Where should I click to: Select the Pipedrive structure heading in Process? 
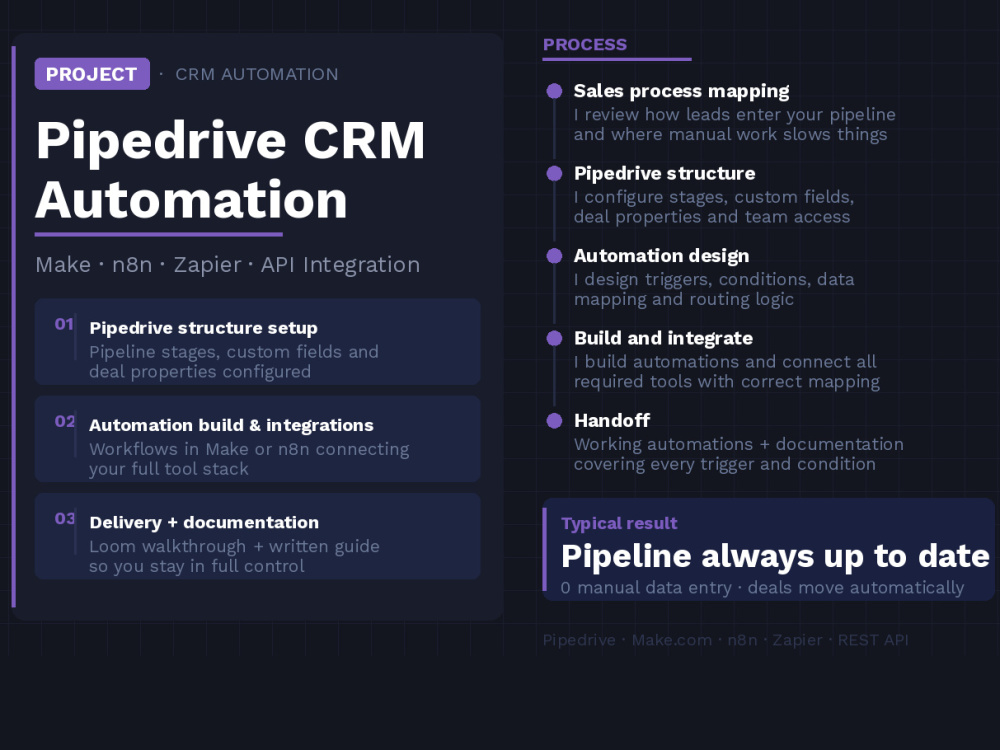coord(665,173)
